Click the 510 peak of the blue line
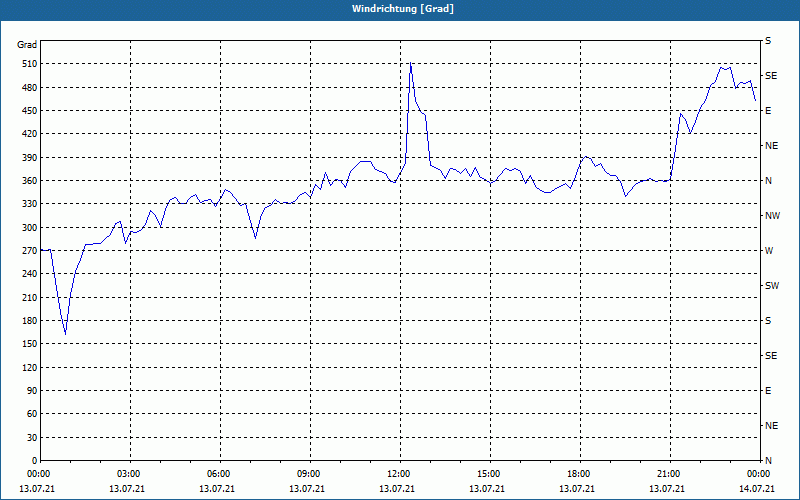The width and height of the screenshot is (800, 500). (x=411, y=63)
